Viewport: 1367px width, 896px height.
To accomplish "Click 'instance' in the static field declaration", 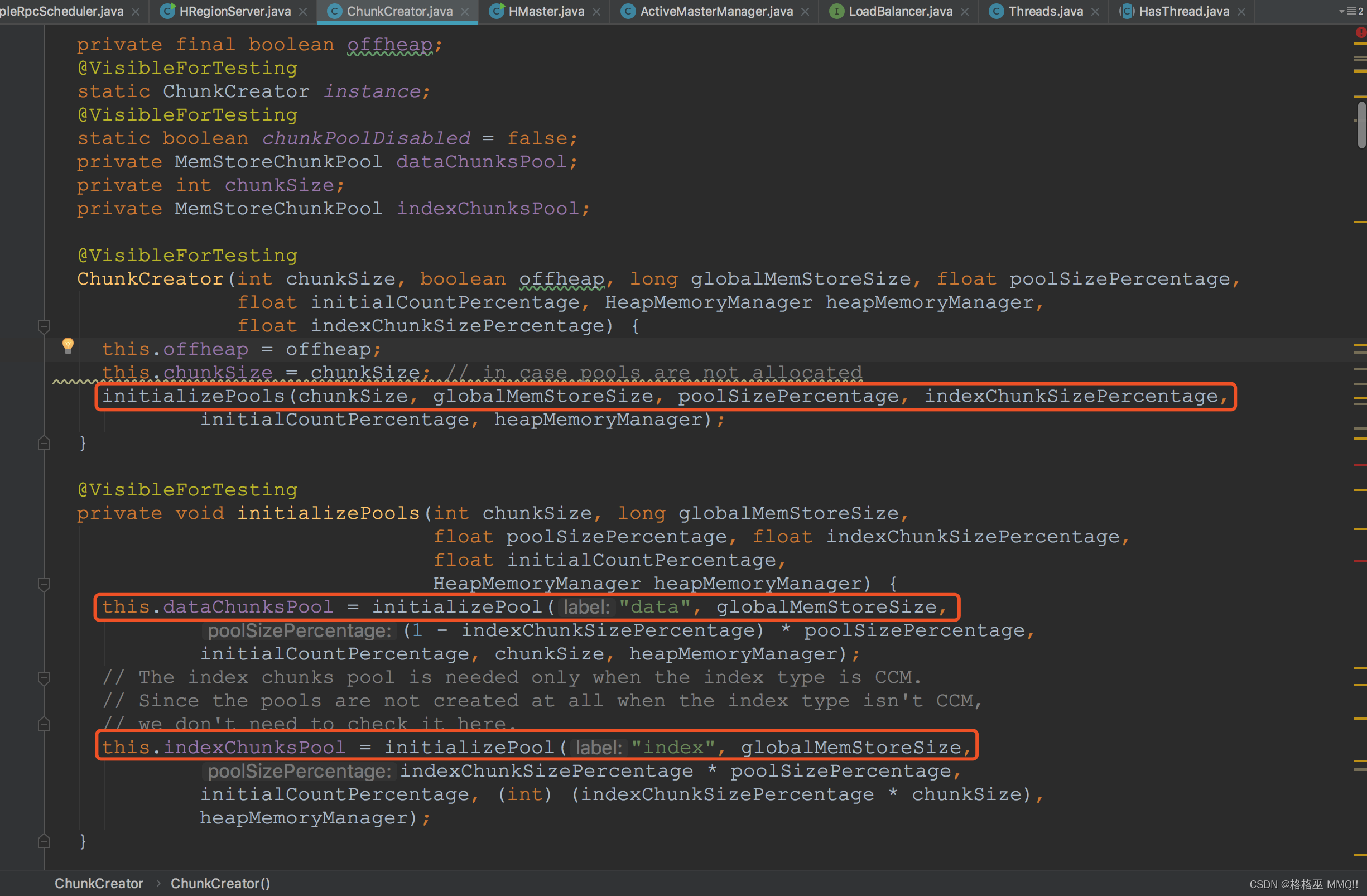I will tap(372, 92).
